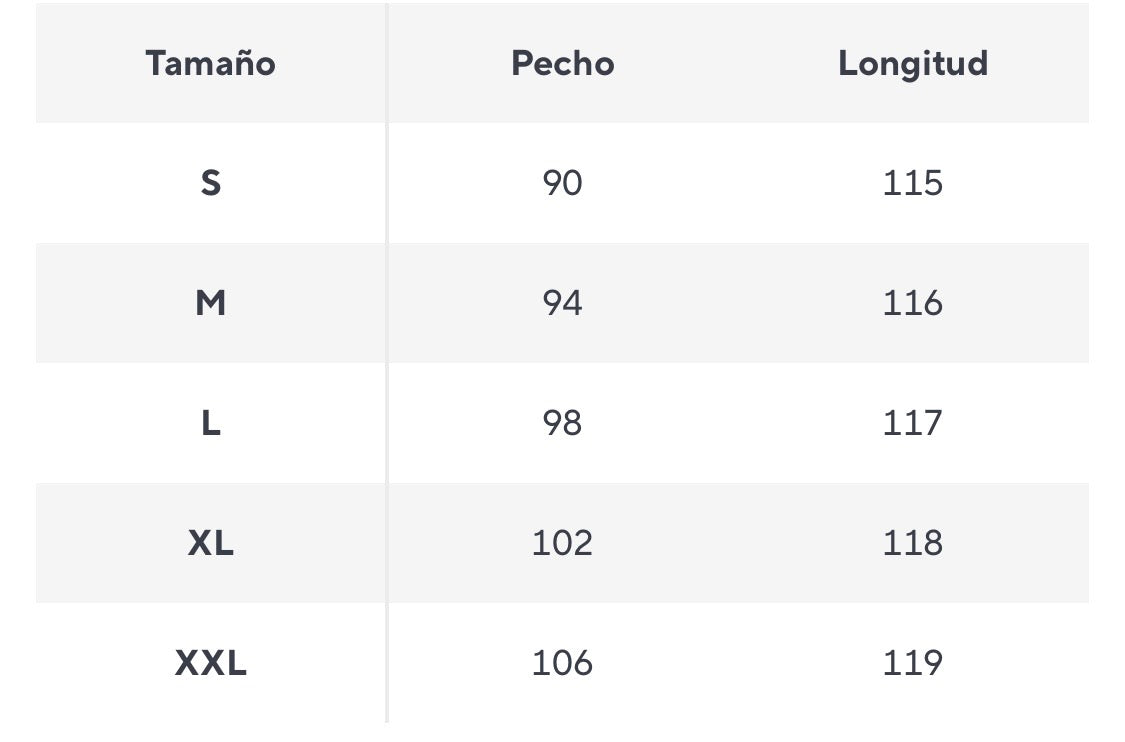Click the chest value 106
The image size is (1125, 742).
pyautogui.click(x=562, y=663)
